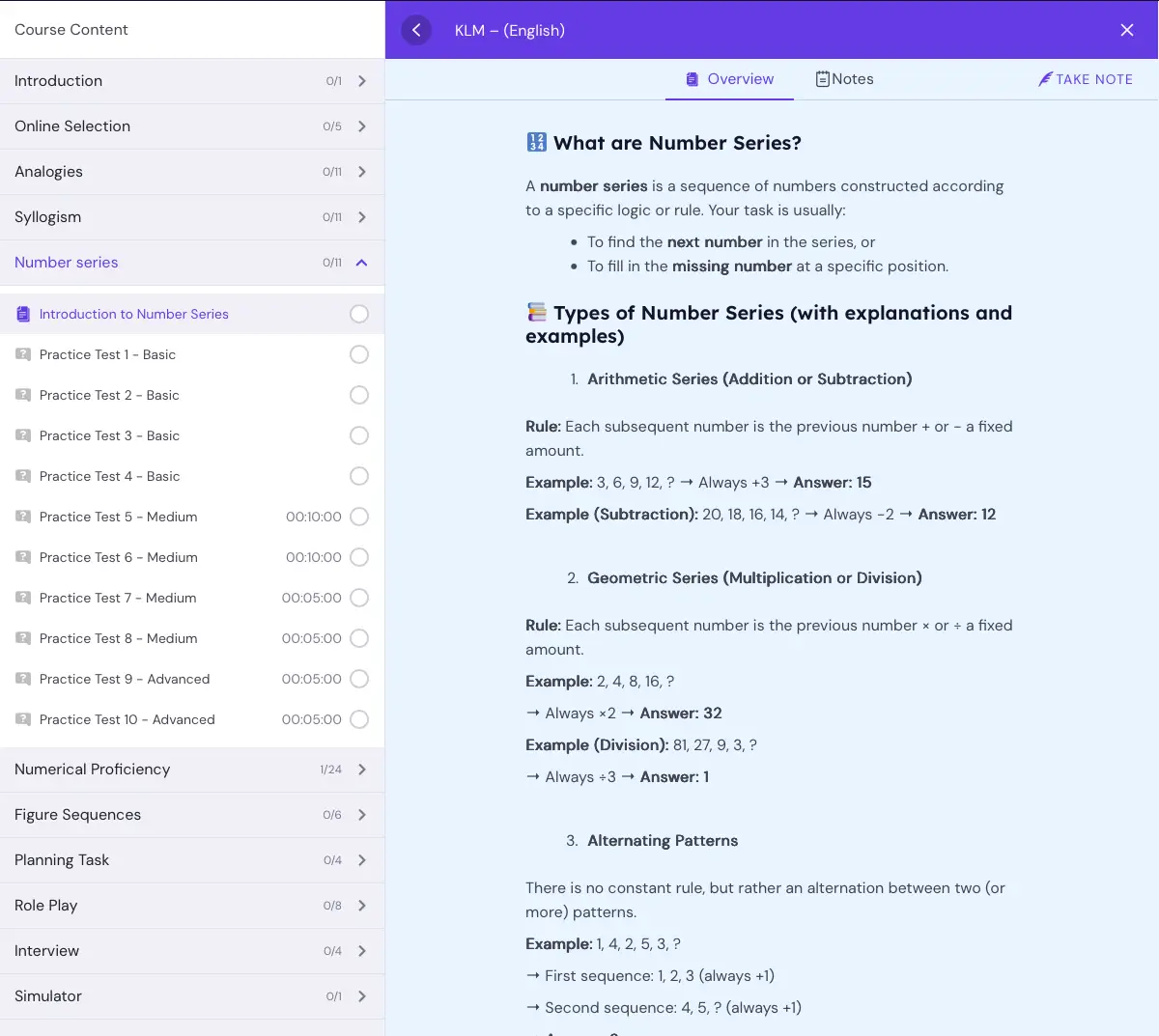
Task: Click the KLM – (English) title text
Action: coord(510,30)
